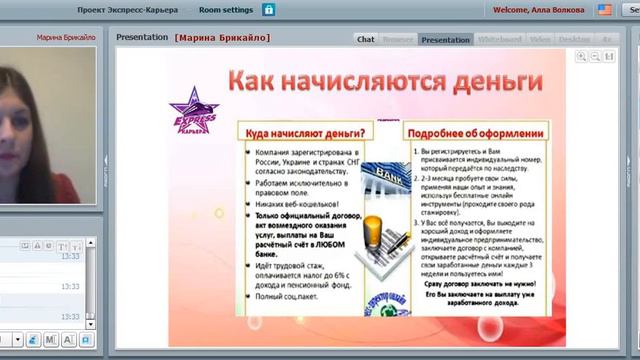Click the coins and contract image
Image resolution: width=640 pixels, height=360 pixels.
tap(383, 247)
